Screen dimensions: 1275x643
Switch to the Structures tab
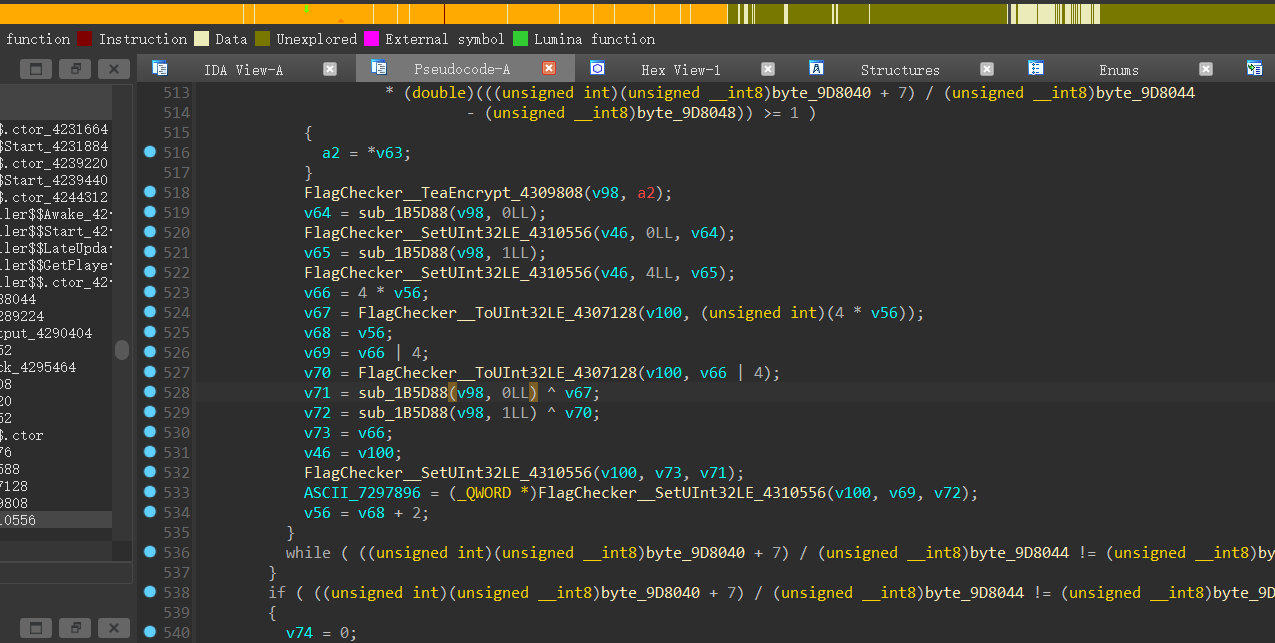tap(899, 70)
